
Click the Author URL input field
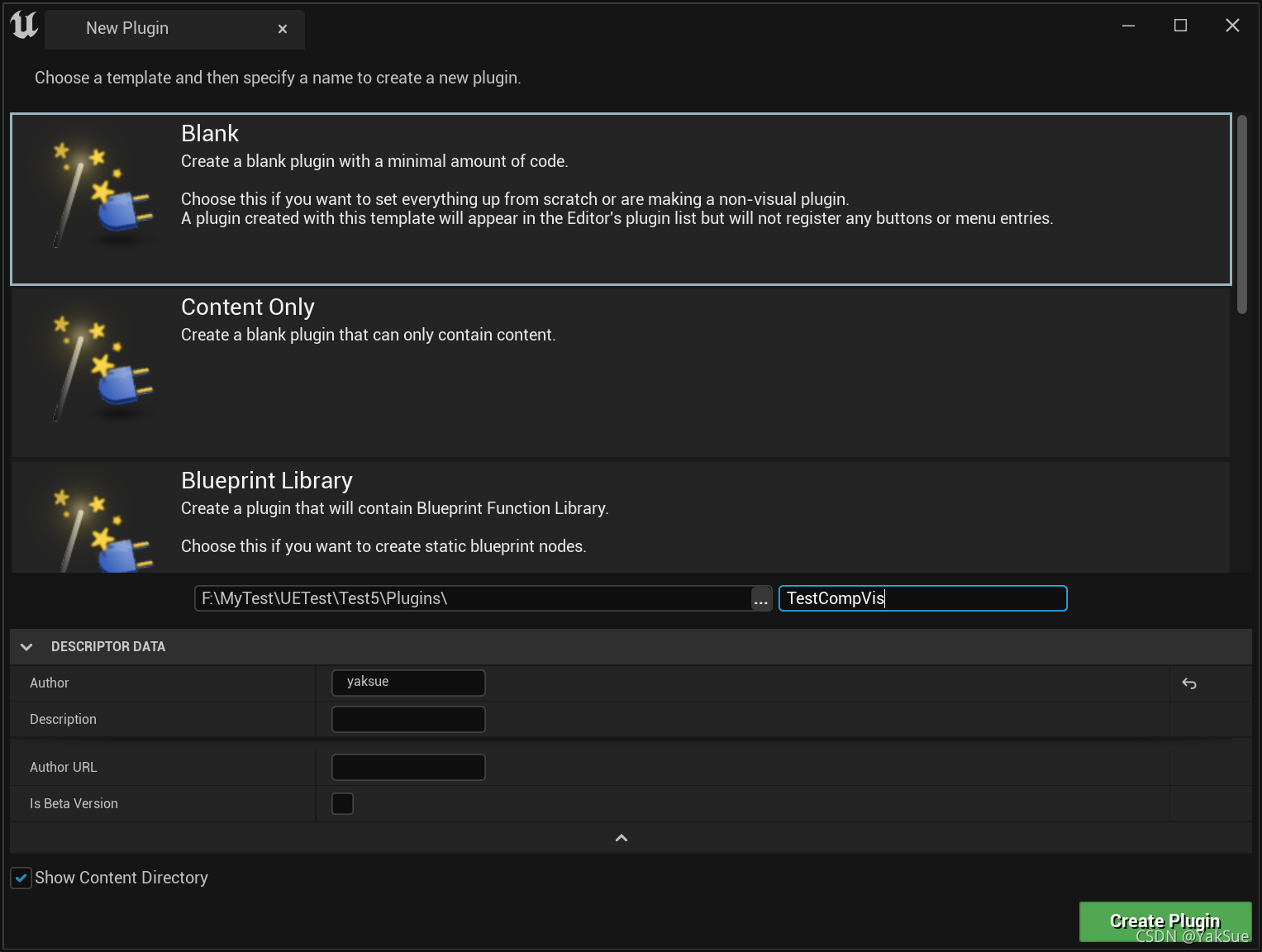coord(408,767)
